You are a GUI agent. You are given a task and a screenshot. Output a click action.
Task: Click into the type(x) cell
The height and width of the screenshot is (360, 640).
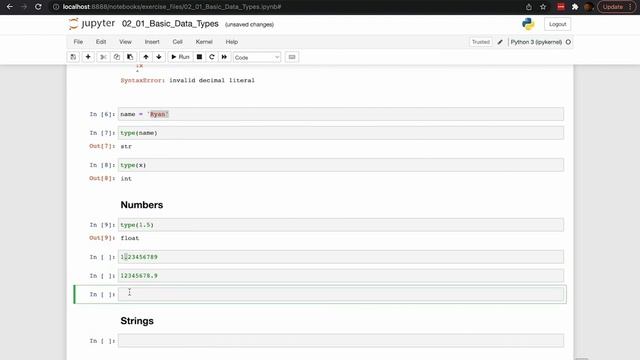coord(341,165)
